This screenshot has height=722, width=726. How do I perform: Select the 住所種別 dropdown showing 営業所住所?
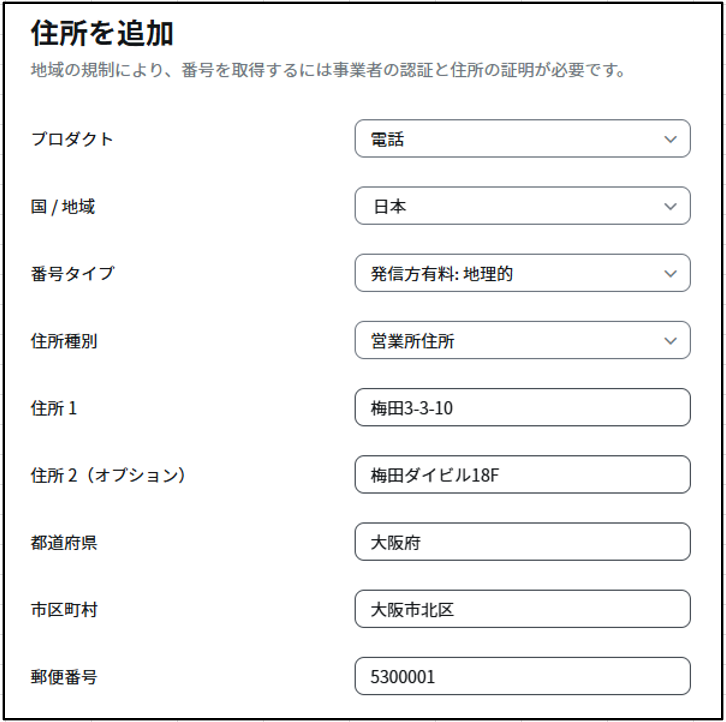522,340
